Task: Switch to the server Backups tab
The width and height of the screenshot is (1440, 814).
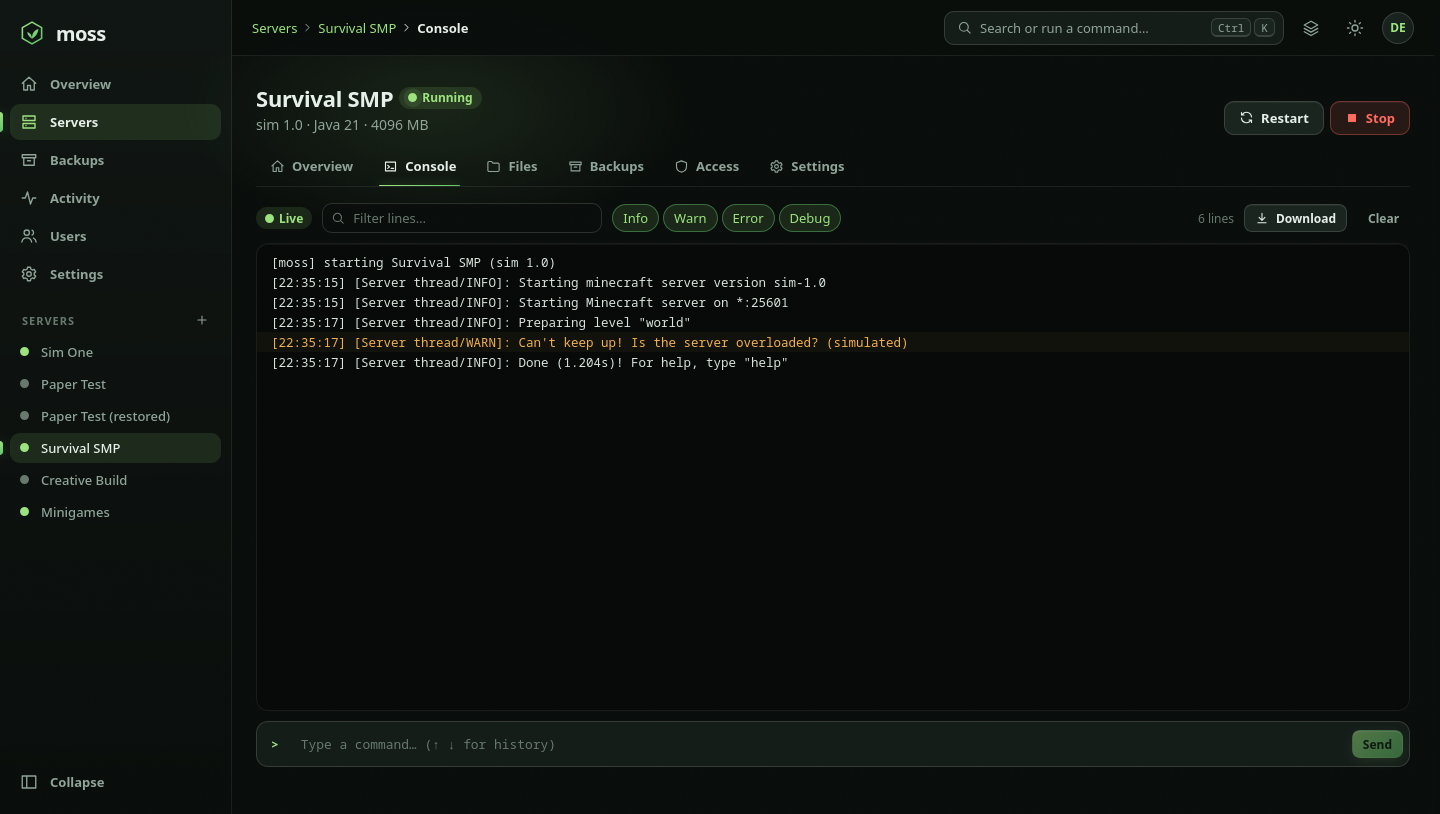Action: [x=606, y=166]
